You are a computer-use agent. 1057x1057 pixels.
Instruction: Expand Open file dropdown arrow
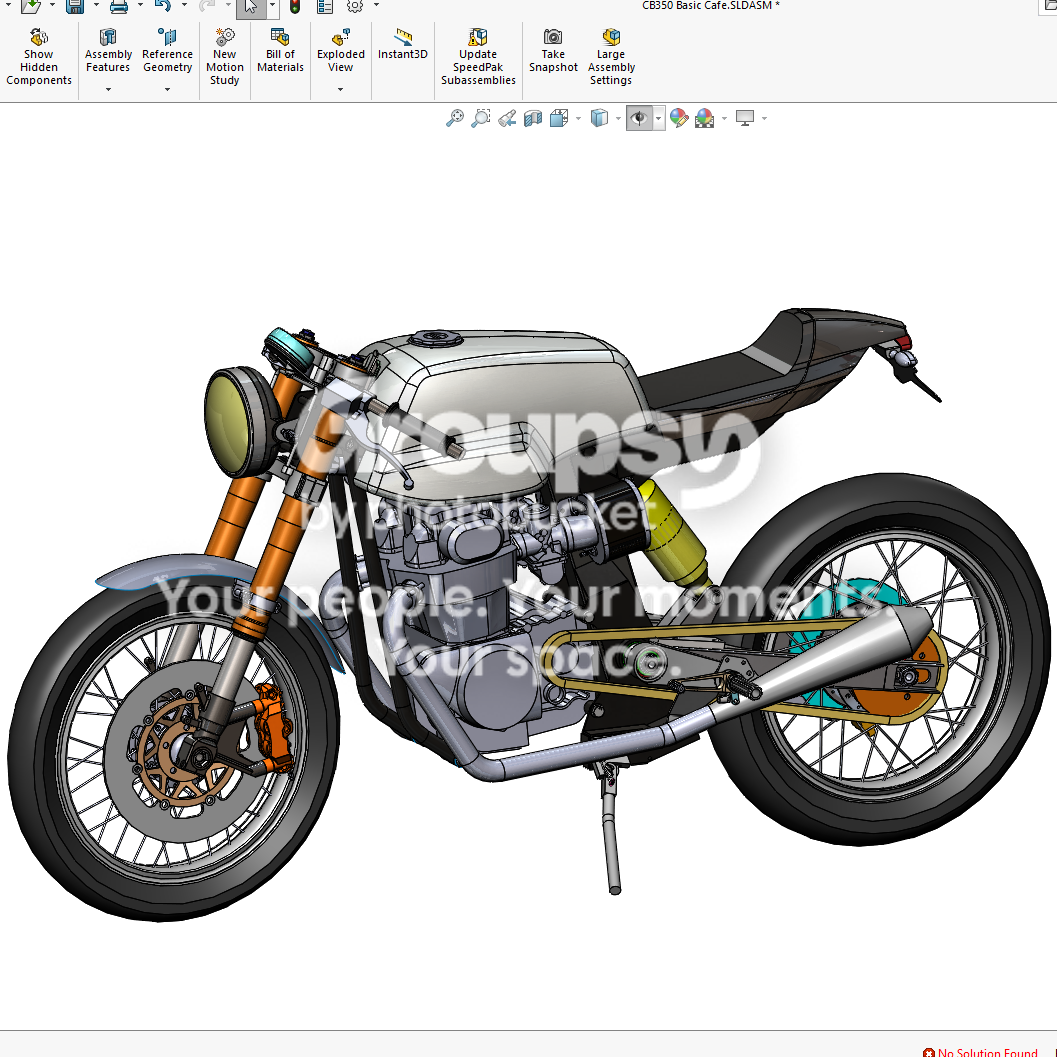coord(53,5)
